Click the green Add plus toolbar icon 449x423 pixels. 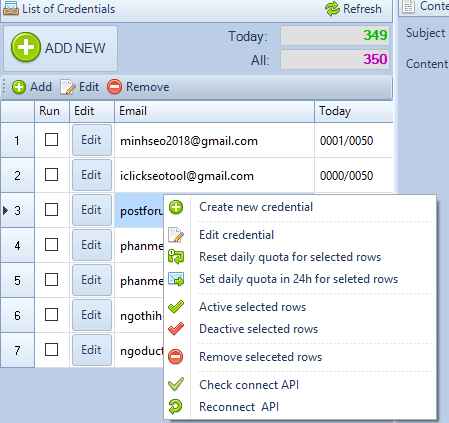coord(19,87)
